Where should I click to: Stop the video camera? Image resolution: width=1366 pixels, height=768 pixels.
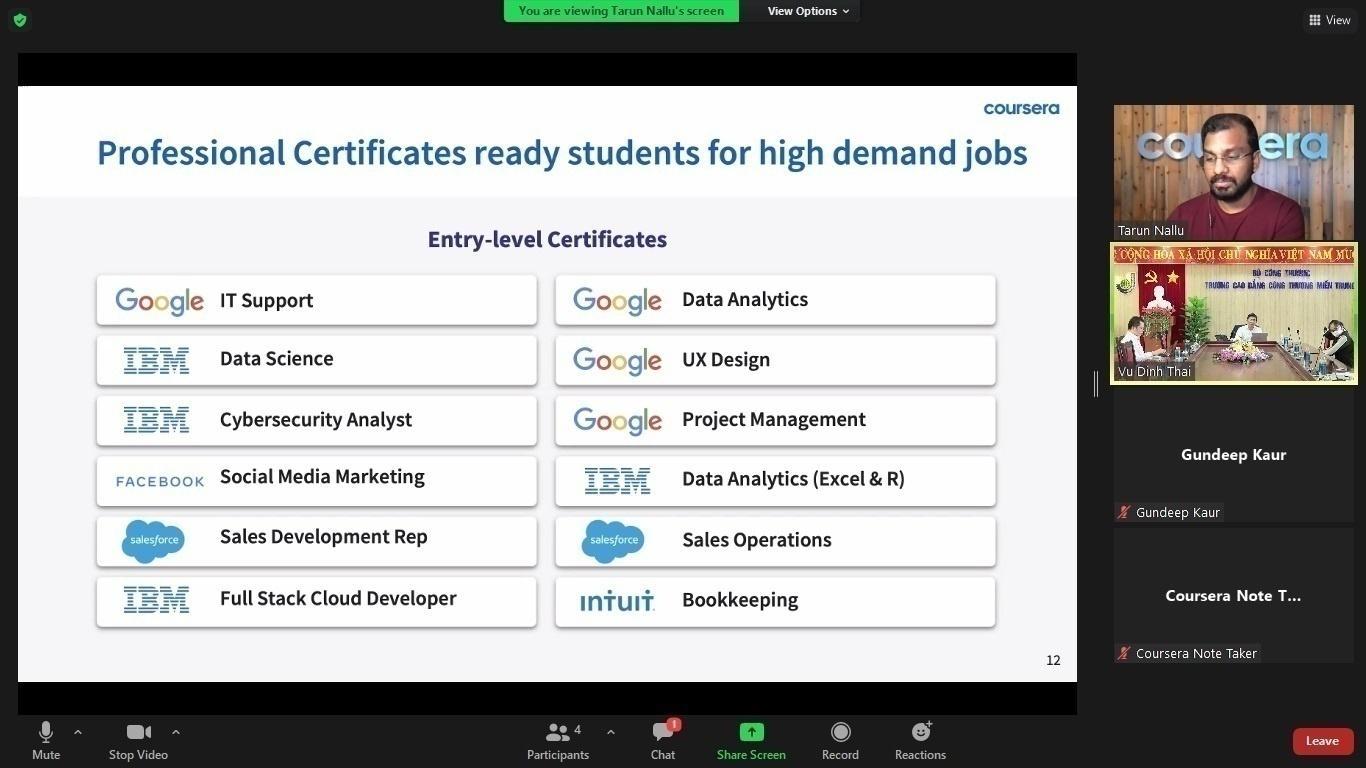click(138, 740)
